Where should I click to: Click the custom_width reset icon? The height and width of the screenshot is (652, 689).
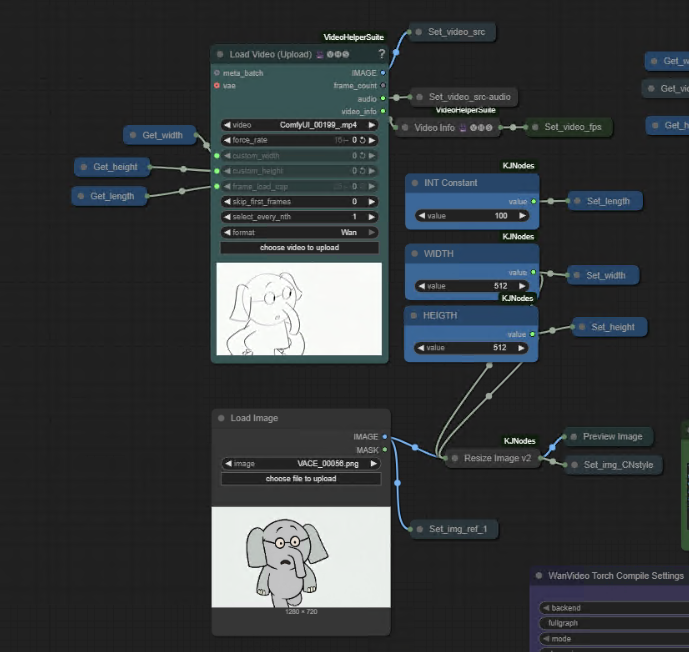[x=363, y=156]
